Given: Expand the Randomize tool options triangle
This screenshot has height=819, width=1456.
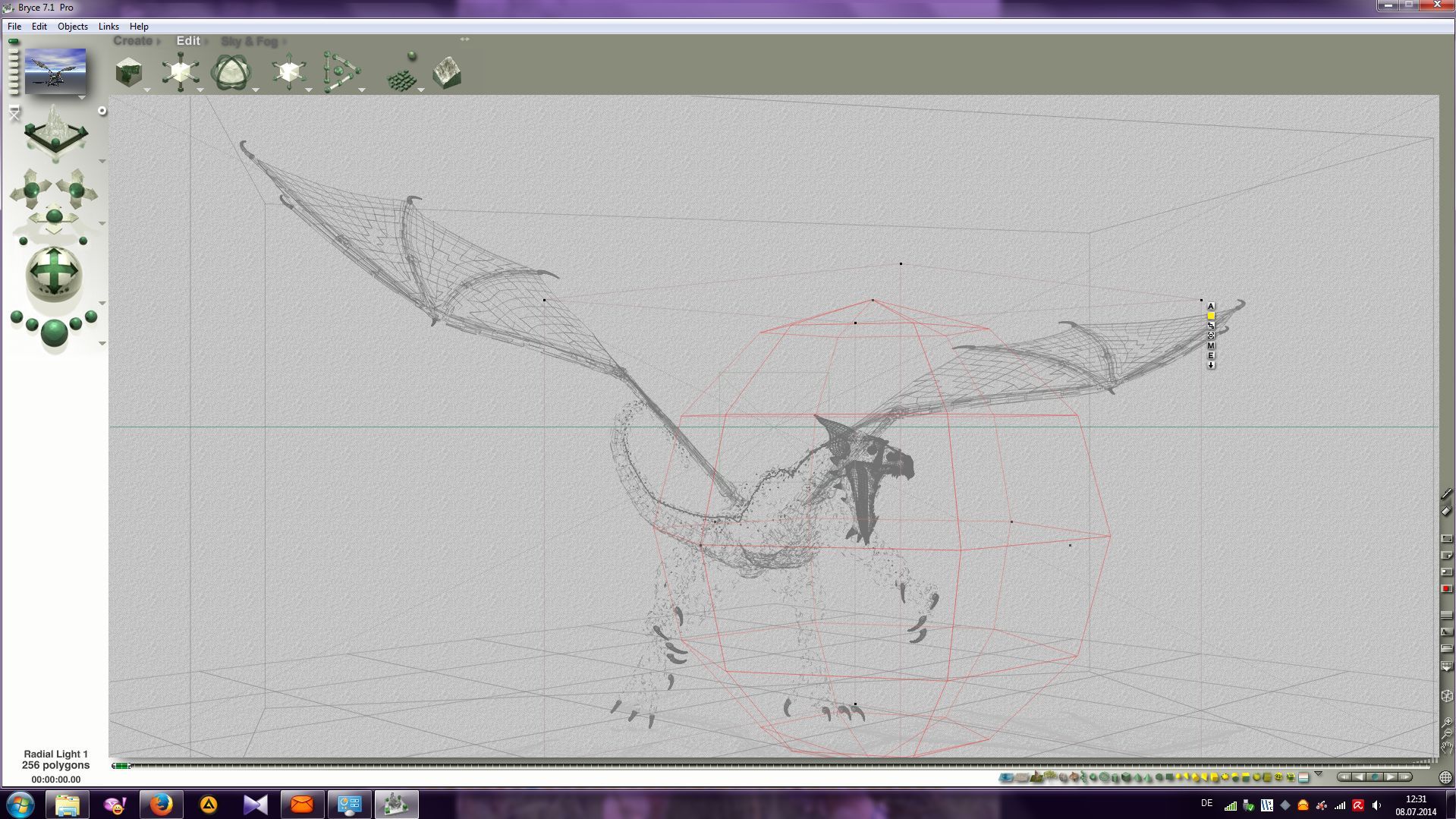Looking at the screenshot, I should [x=421, y=90].
